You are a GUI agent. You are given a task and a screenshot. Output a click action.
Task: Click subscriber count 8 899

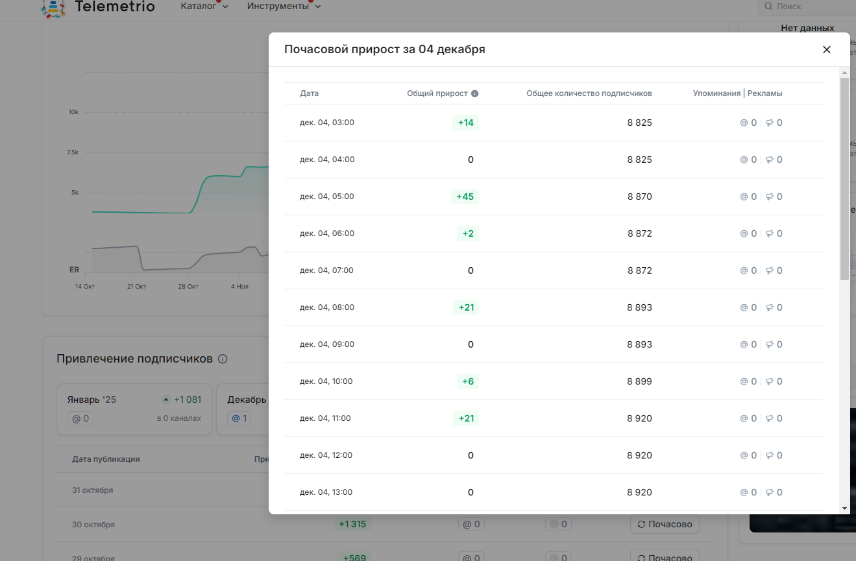639,381
